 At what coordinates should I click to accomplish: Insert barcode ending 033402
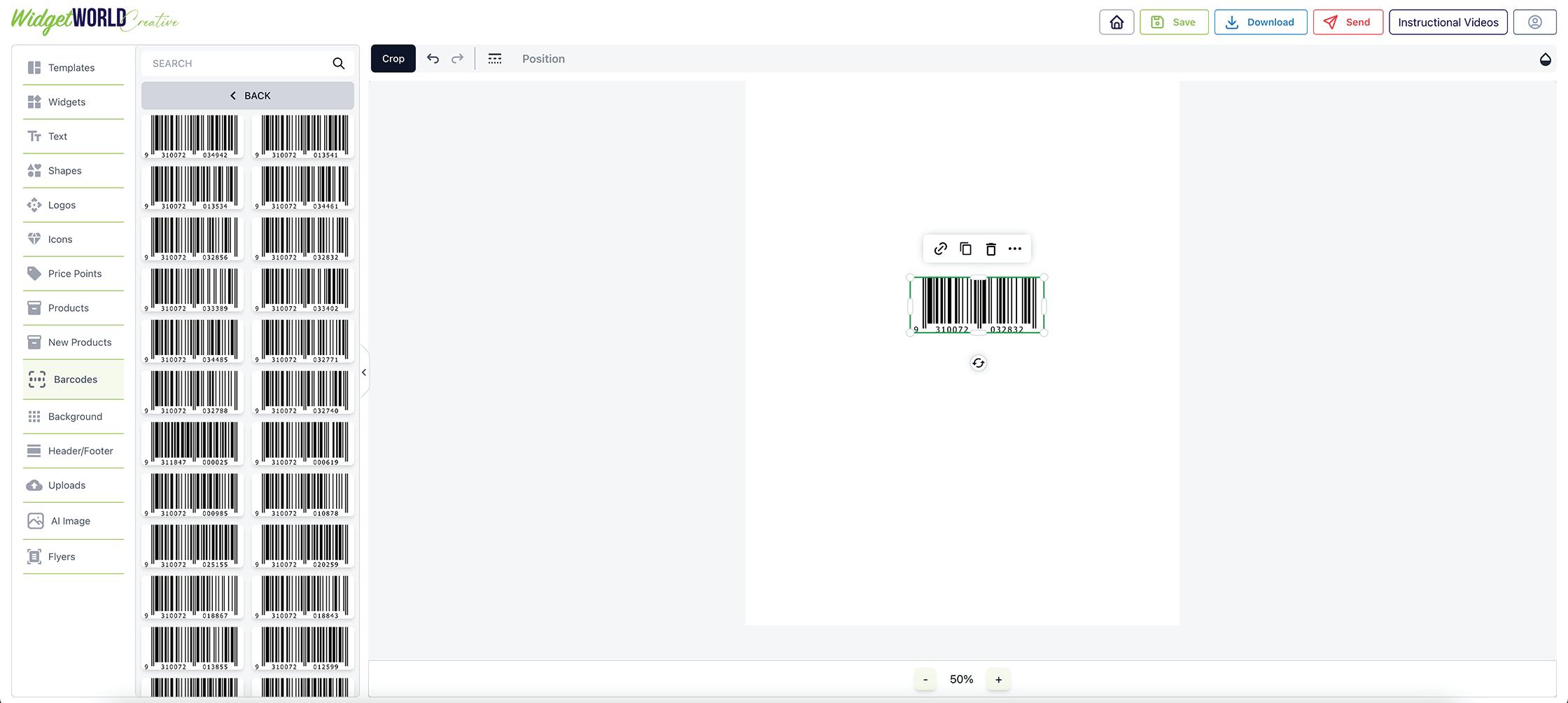tap(304, 290)
